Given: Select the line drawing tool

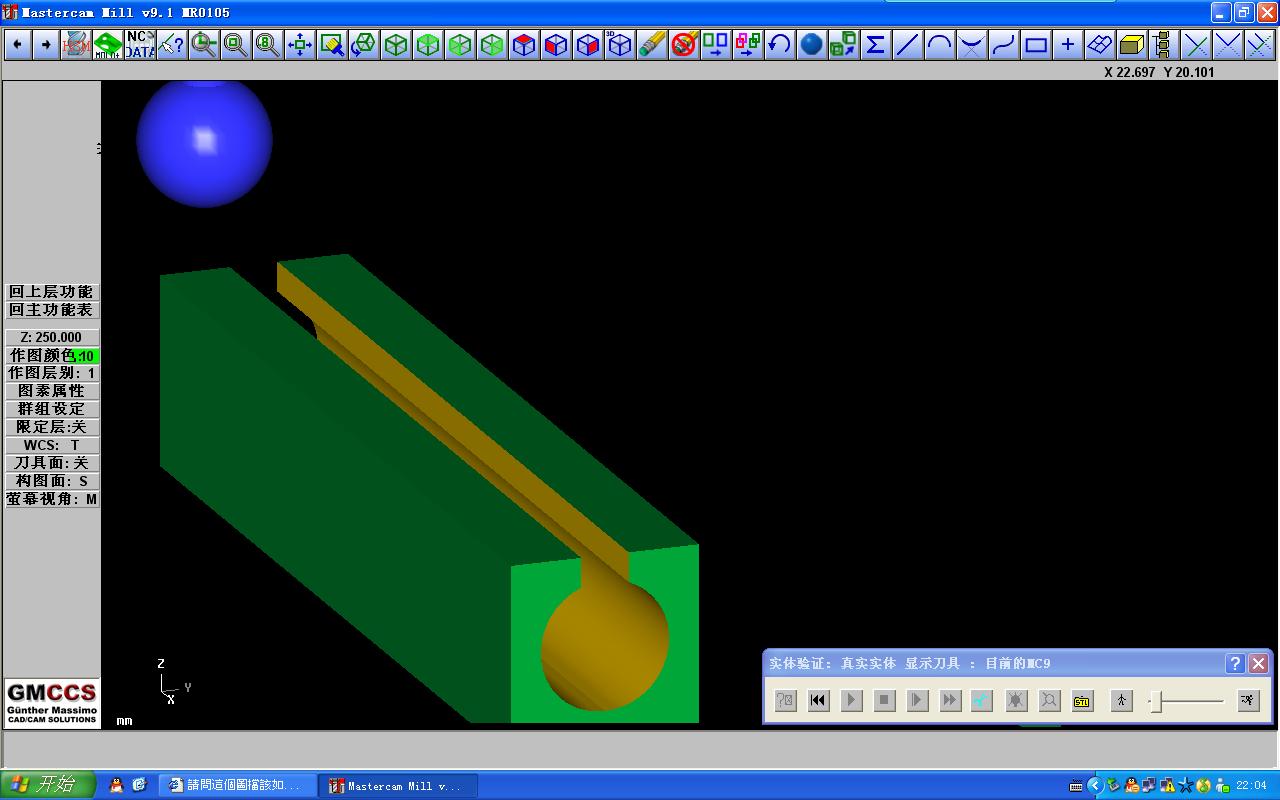Looking at the screenshot, I should click(908, 44).
